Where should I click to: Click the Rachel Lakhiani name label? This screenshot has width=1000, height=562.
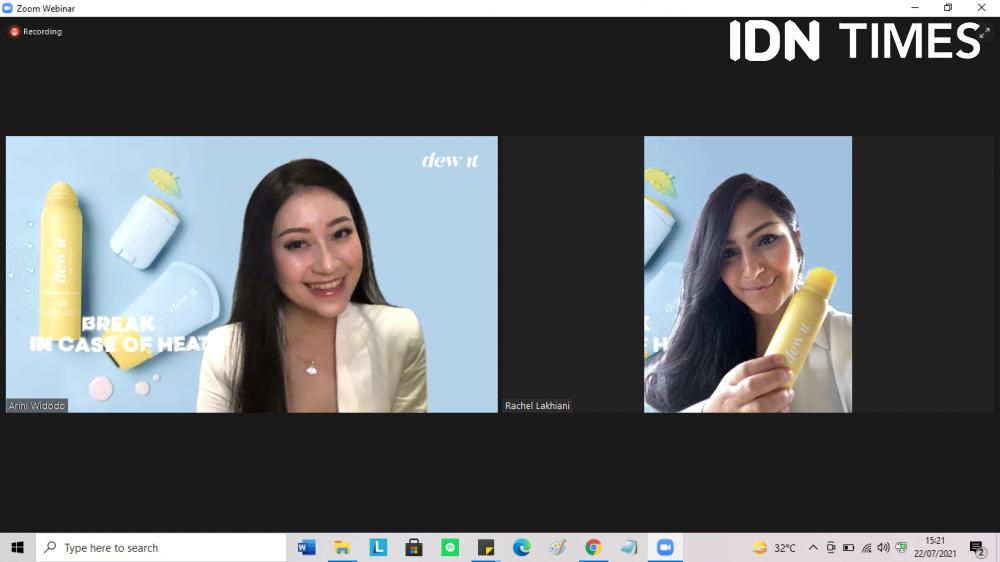[x=537, y=406]
